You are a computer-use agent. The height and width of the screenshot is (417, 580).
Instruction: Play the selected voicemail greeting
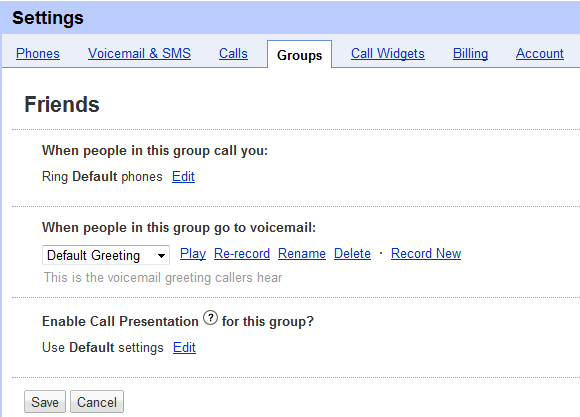click(x=193, y=254)
